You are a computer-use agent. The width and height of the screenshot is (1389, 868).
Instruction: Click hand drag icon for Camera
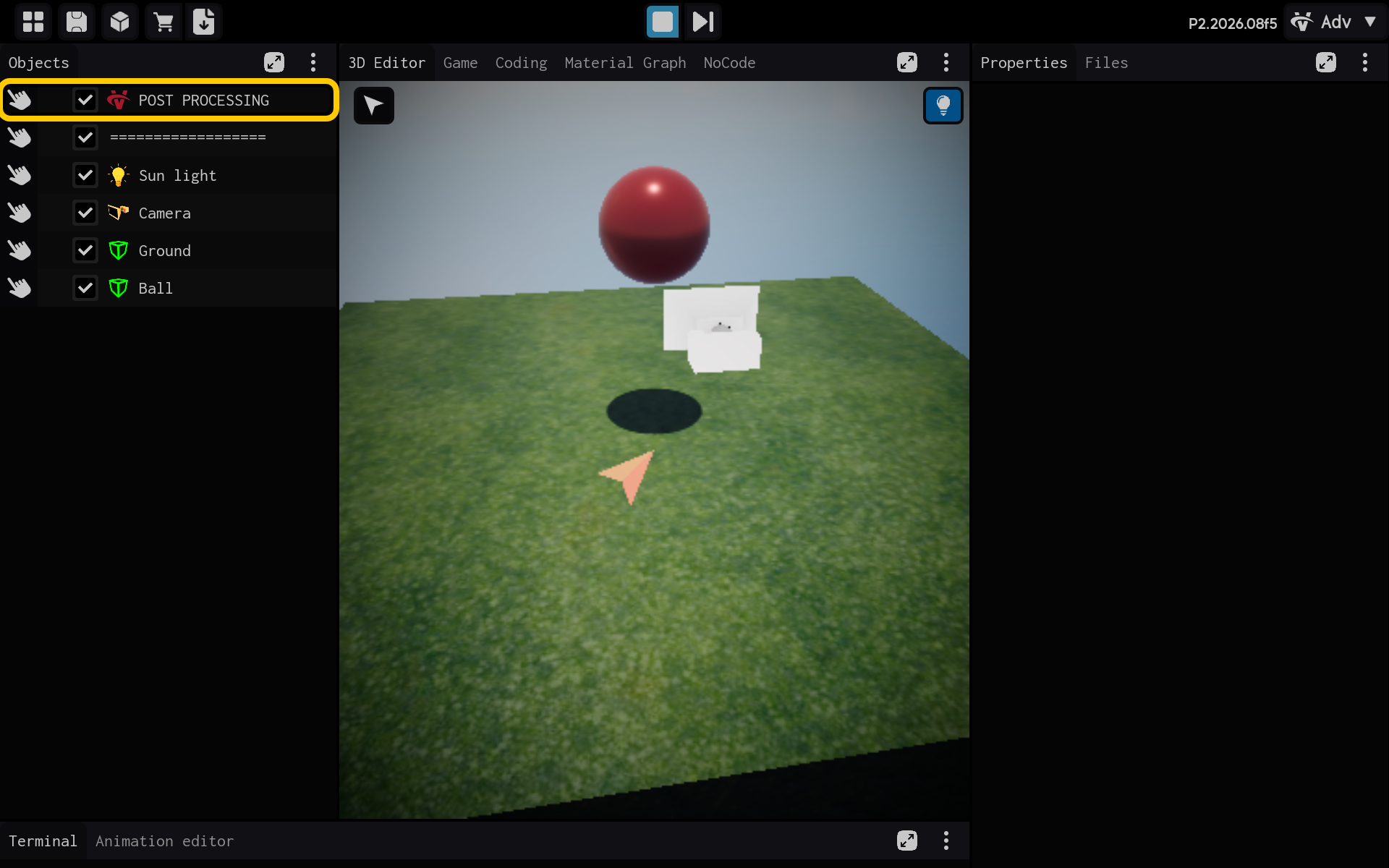tap(20, 213)
